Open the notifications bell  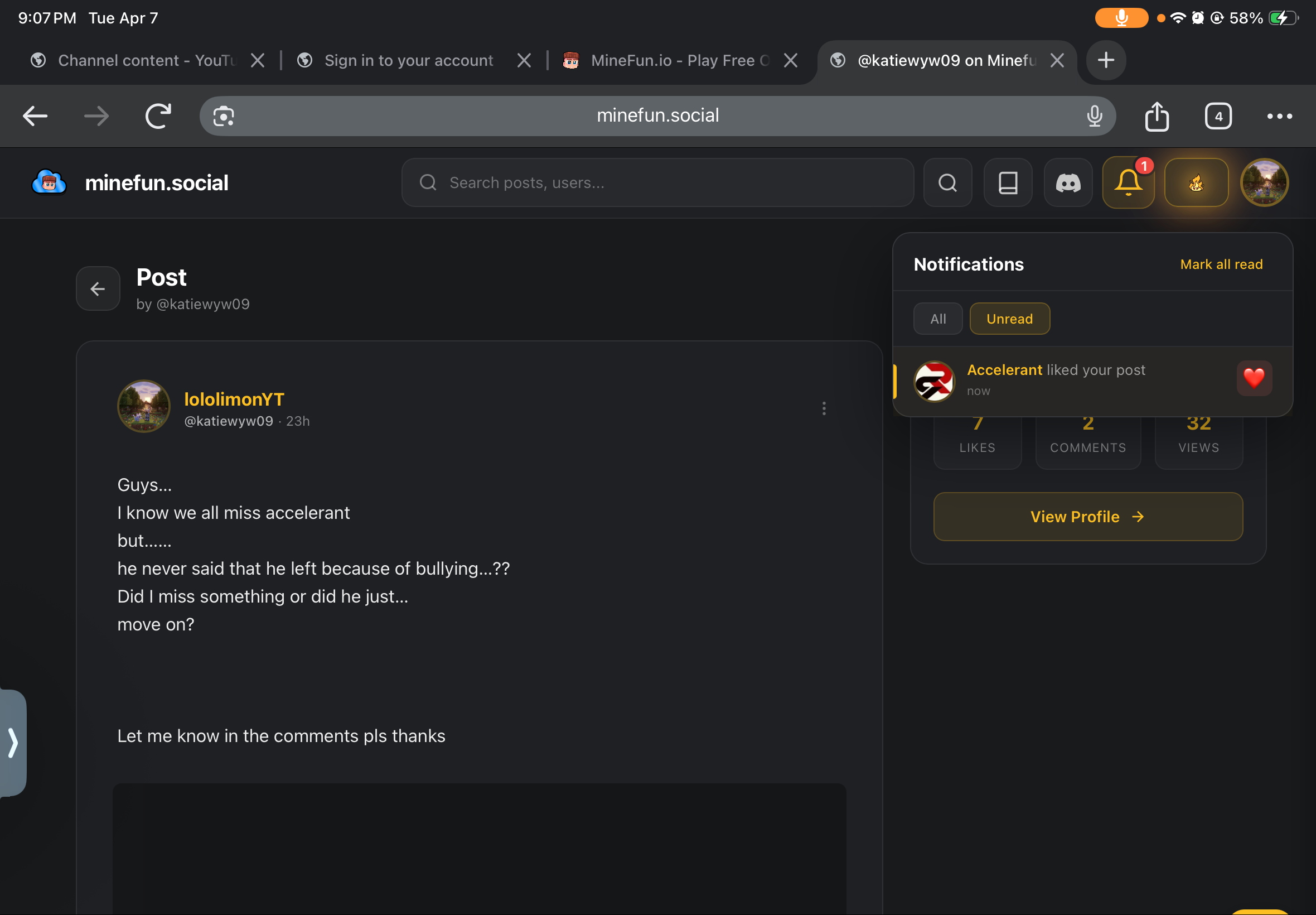point(1128,183)
